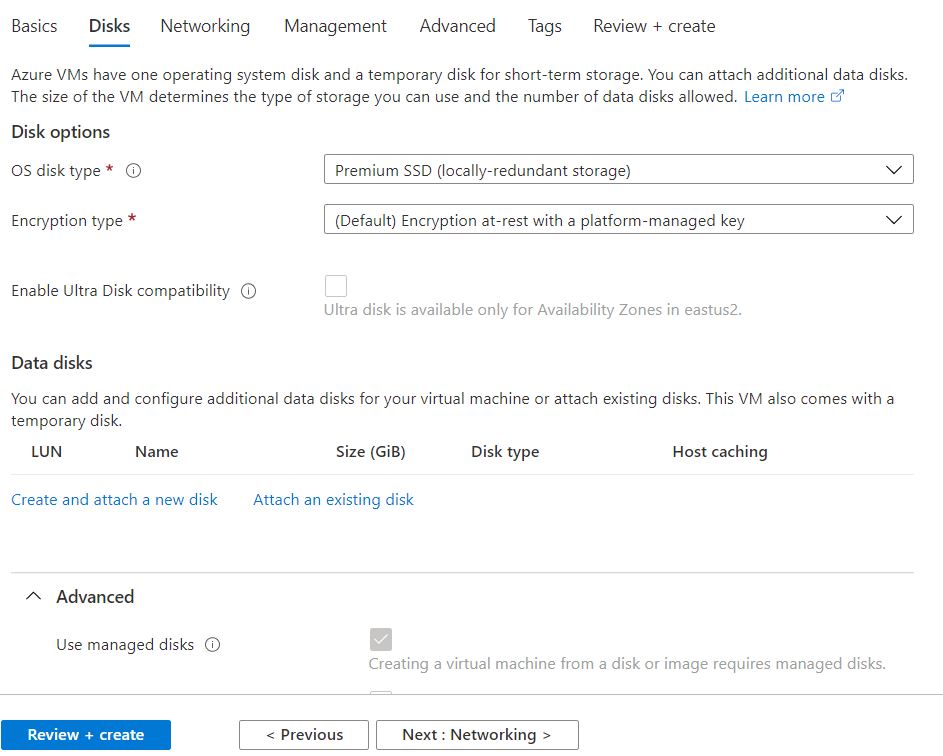This screenshot has width=943, height=756.
Task: Click info icon next to Enable Ultra Disk compatibility
Action: click(249, 291)
